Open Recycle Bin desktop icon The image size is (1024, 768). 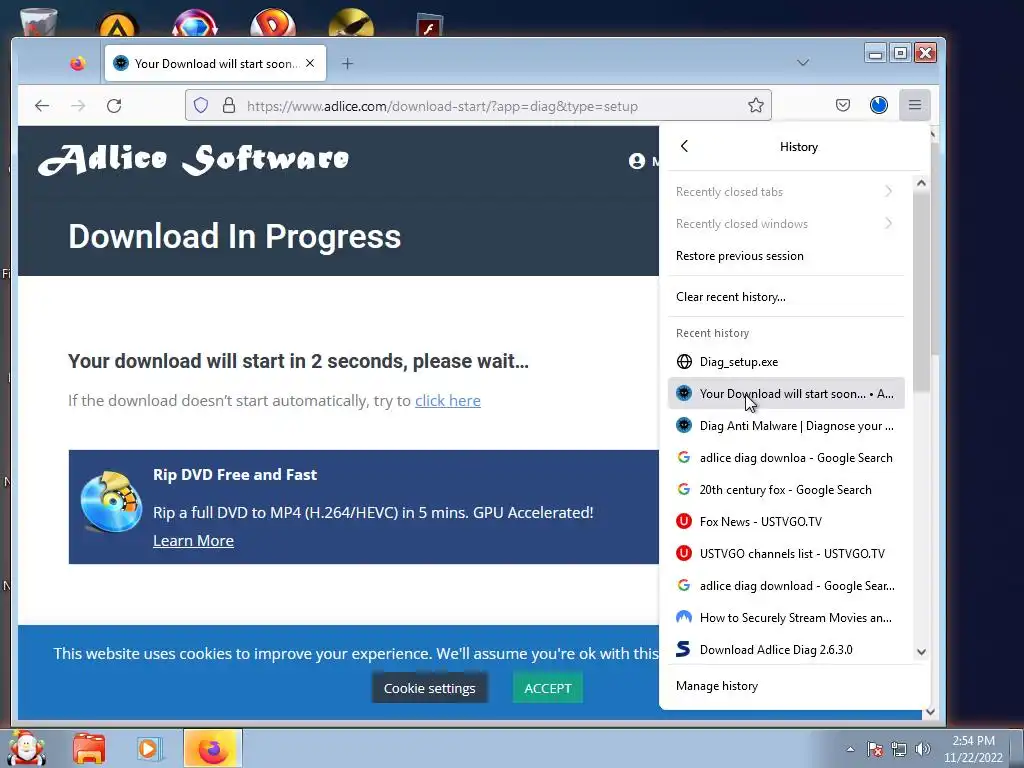click(x=39, y=23)
